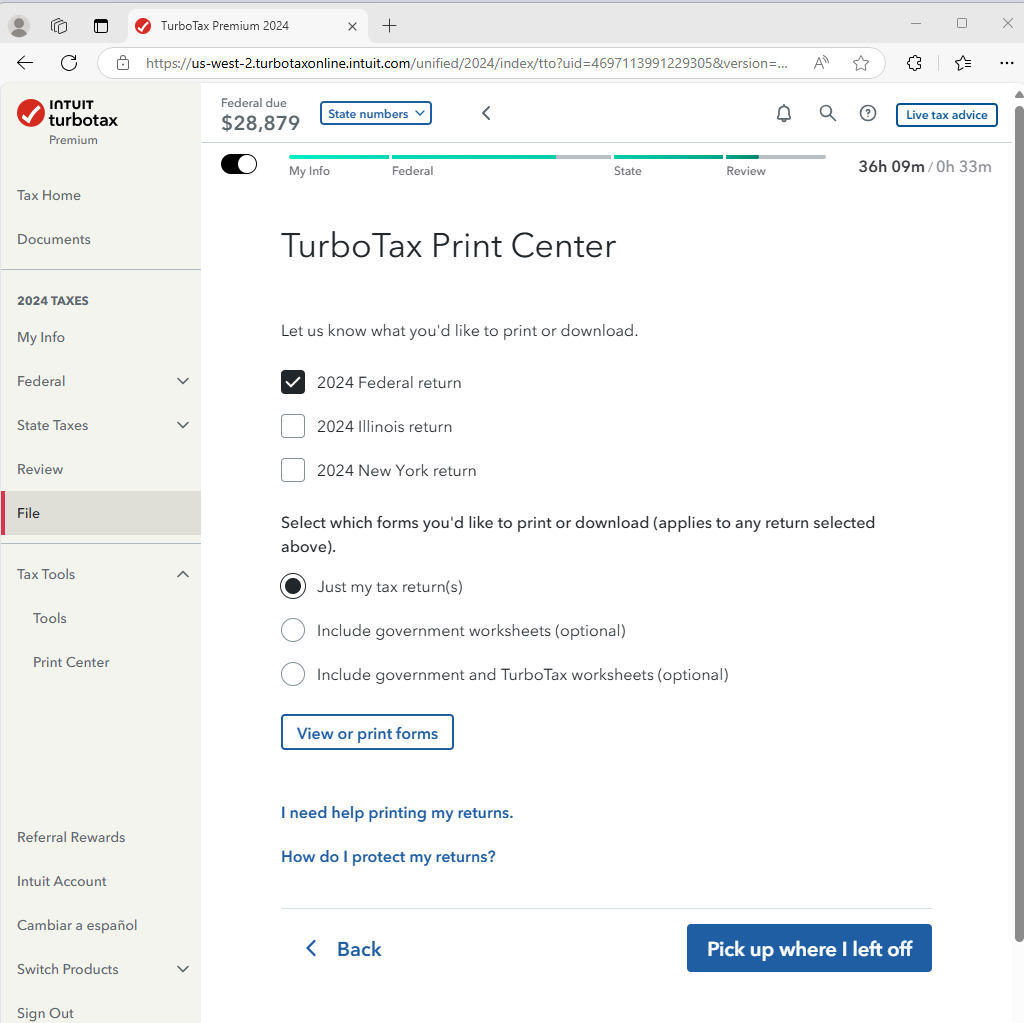1024x1023 pixels.
Task: Open Referral Rewards
Action: tap(71, 837)
